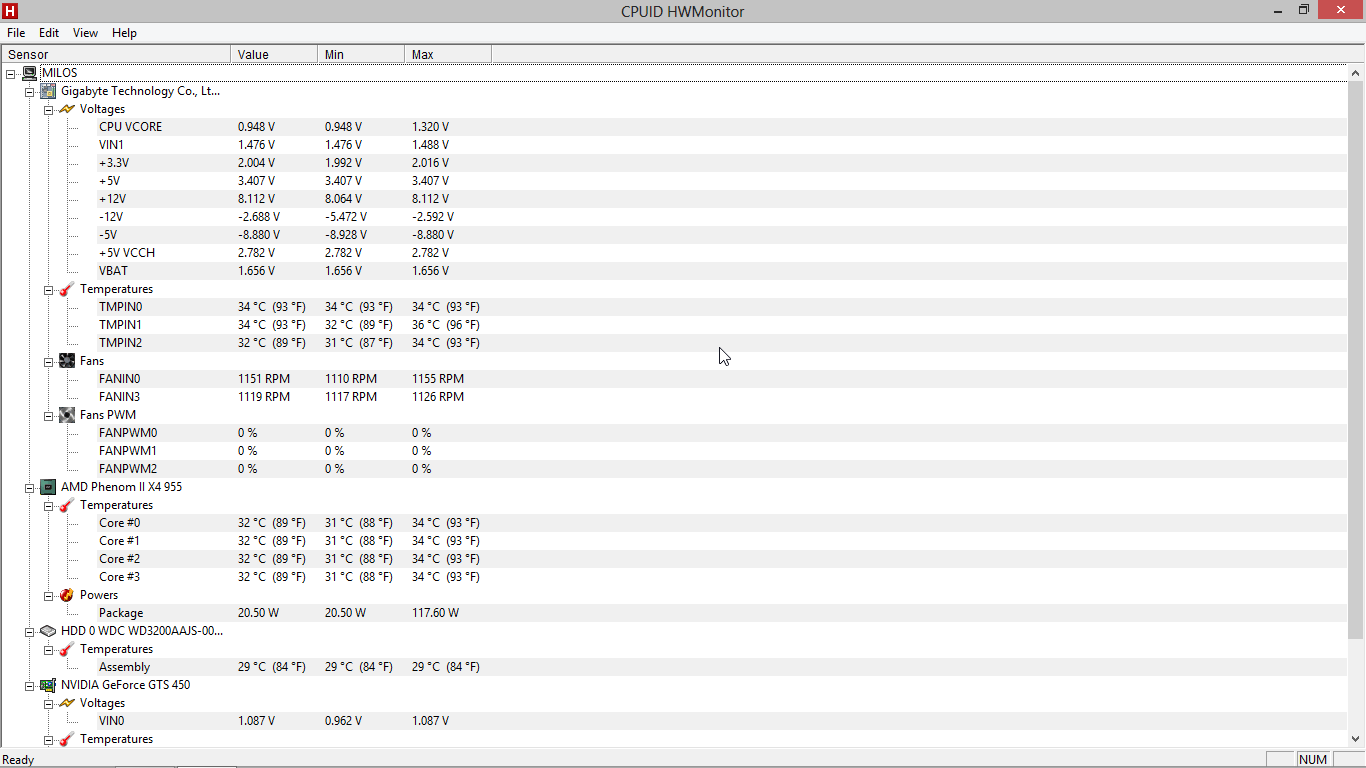This screenshot has height=768, width=1366.
Task: Click the Fans icon
Action: coord(67,361)
